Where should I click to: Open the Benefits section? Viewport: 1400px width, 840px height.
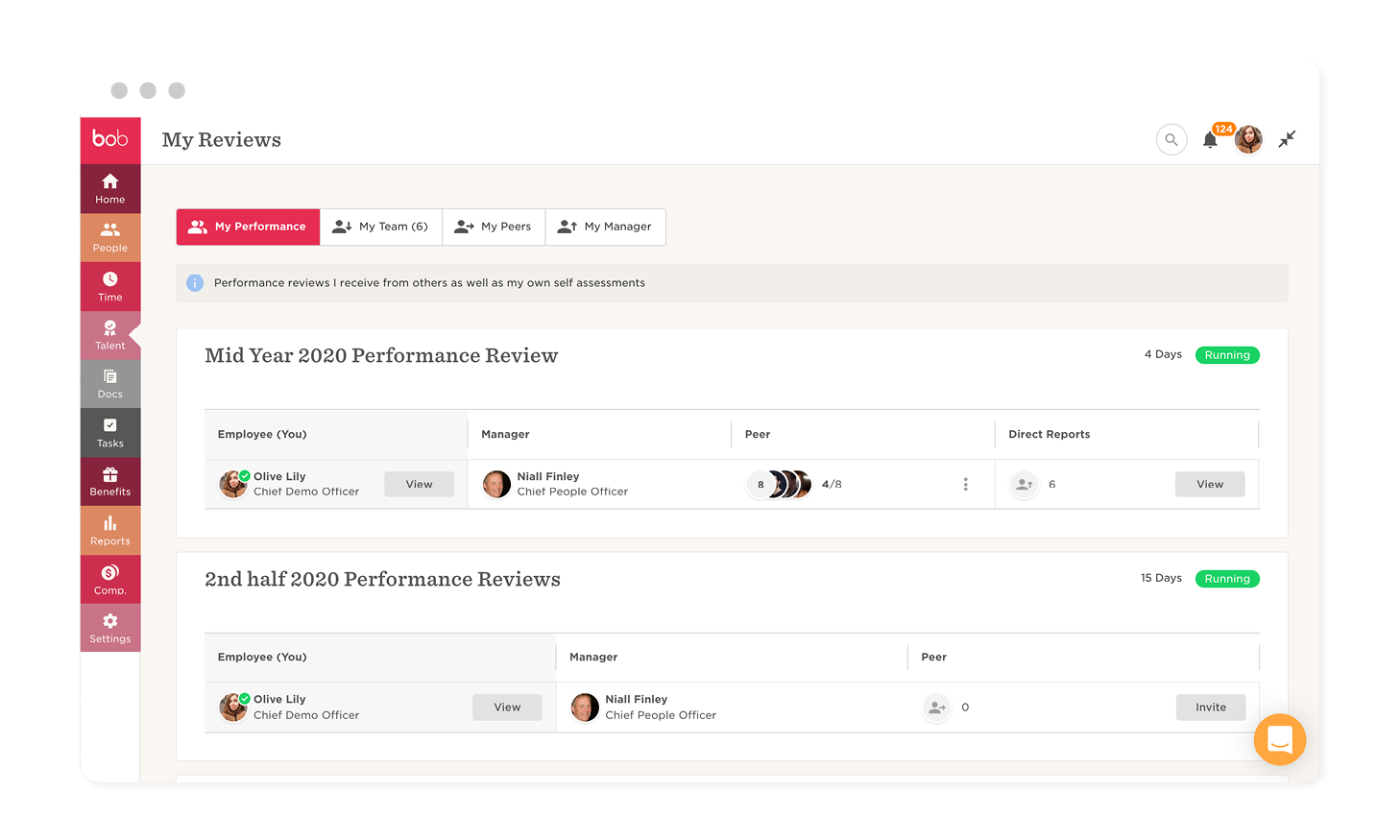click(109, 481)
